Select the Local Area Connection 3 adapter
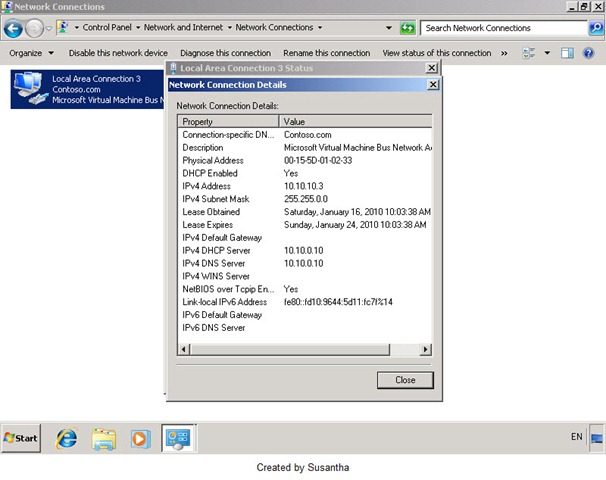606x480 pixels. (87, 89)
